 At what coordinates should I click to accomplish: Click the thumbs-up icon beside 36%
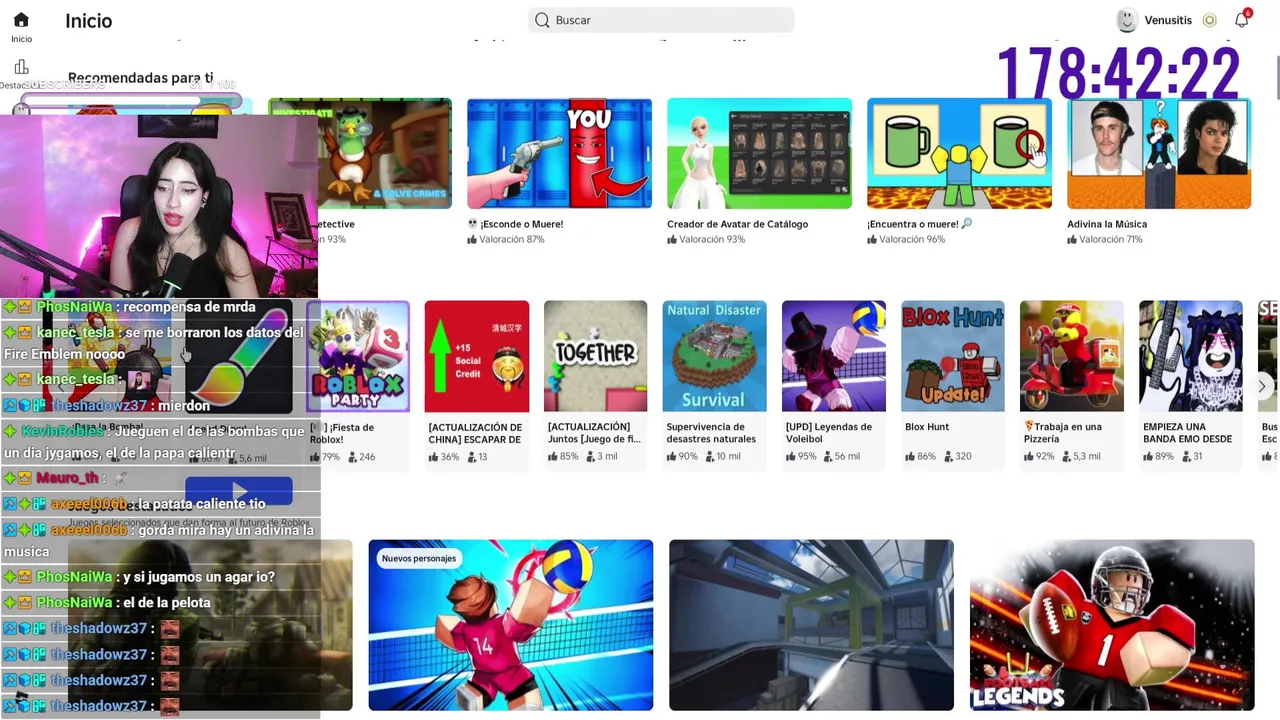coord(434,457)
